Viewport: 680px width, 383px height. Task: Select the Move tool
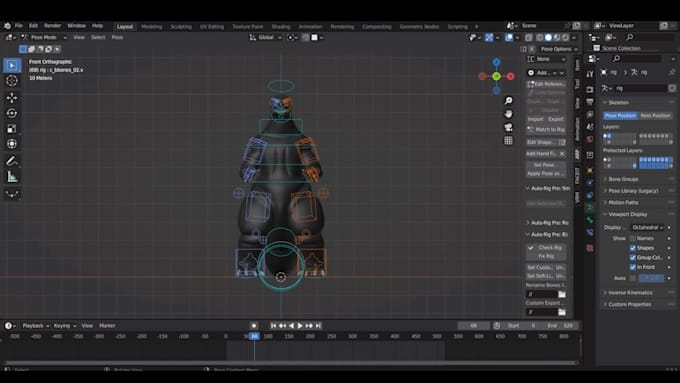coord(12,97)
